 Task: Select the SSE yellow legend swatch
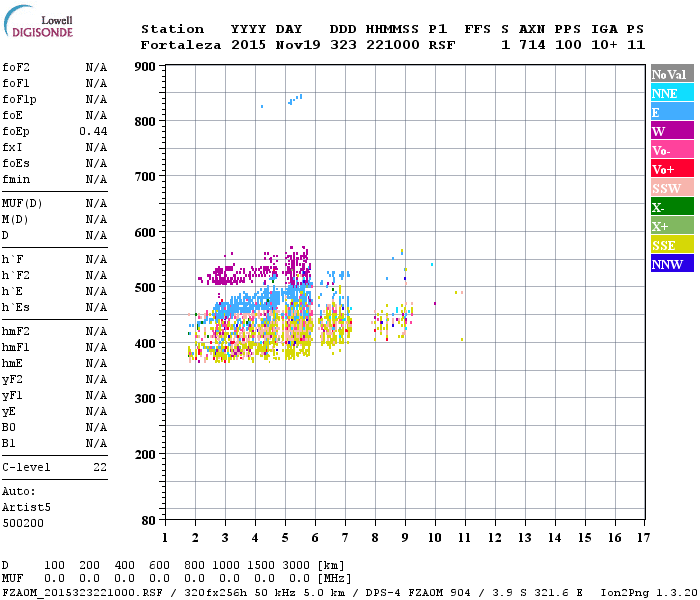672,245
